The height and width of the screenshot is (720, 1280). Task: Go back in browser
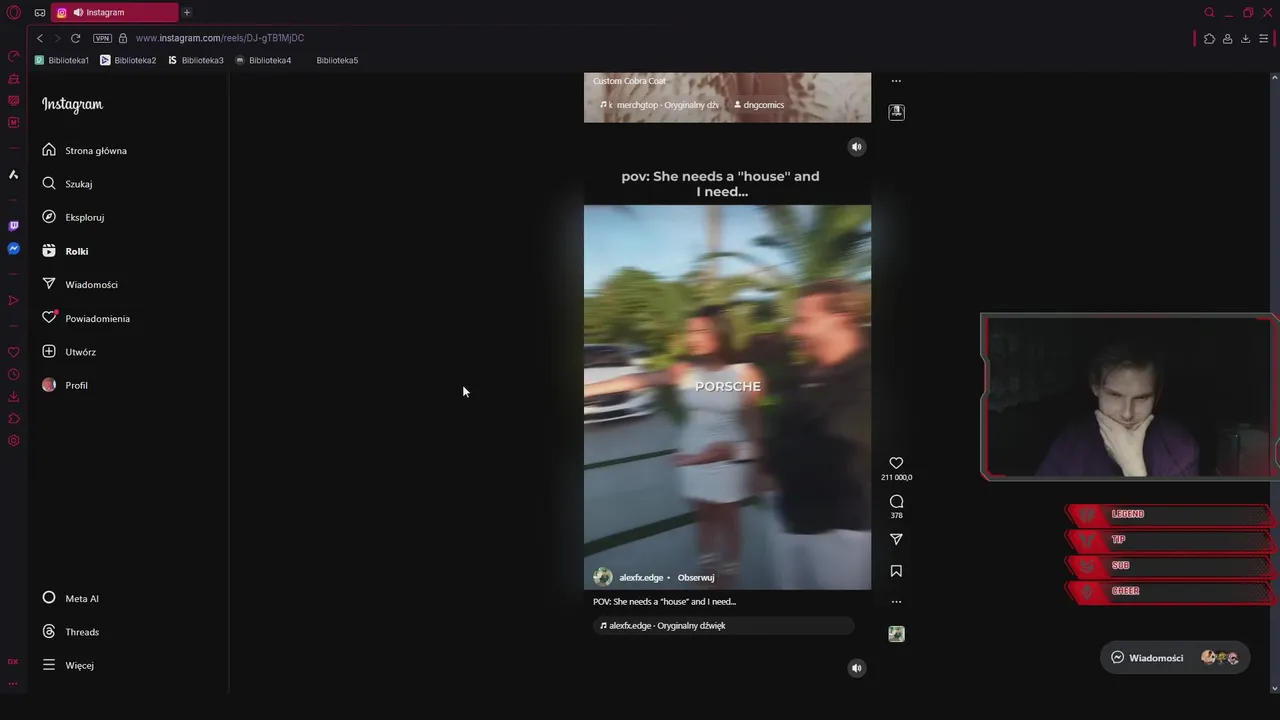40,38
